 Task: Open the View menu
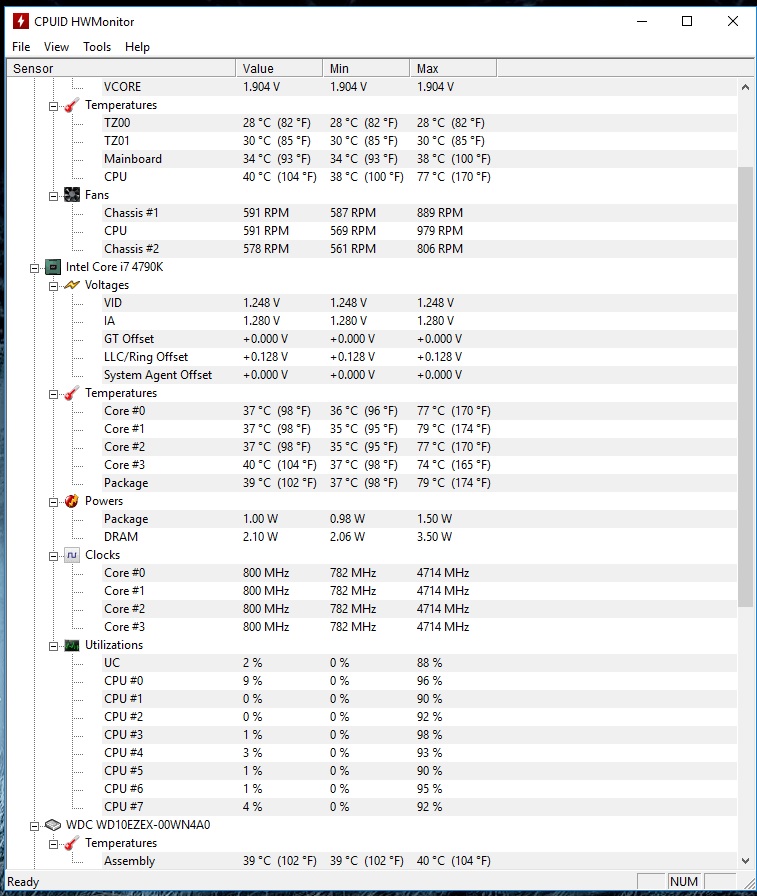click(x=56, y=47)
